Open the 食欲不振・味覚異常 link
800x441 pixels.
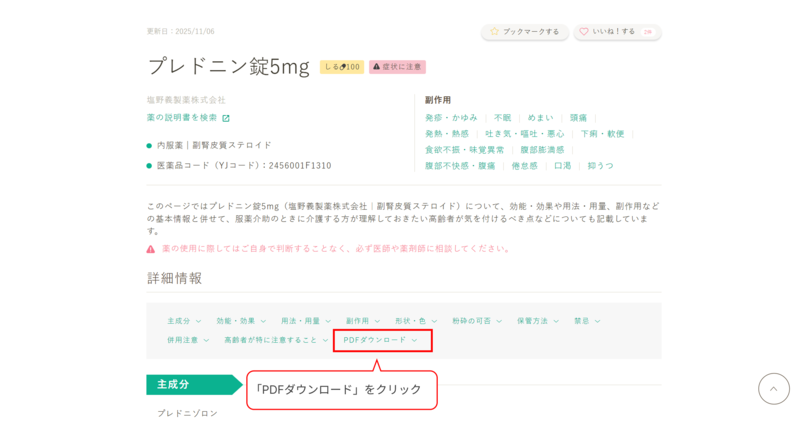click(x=464, y=150)
